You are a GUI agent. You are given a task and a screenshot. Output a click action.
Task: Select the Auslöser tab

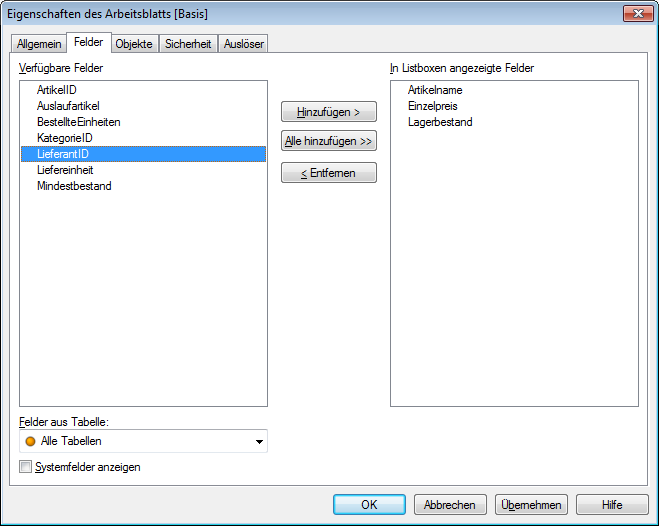coord(244,44)
